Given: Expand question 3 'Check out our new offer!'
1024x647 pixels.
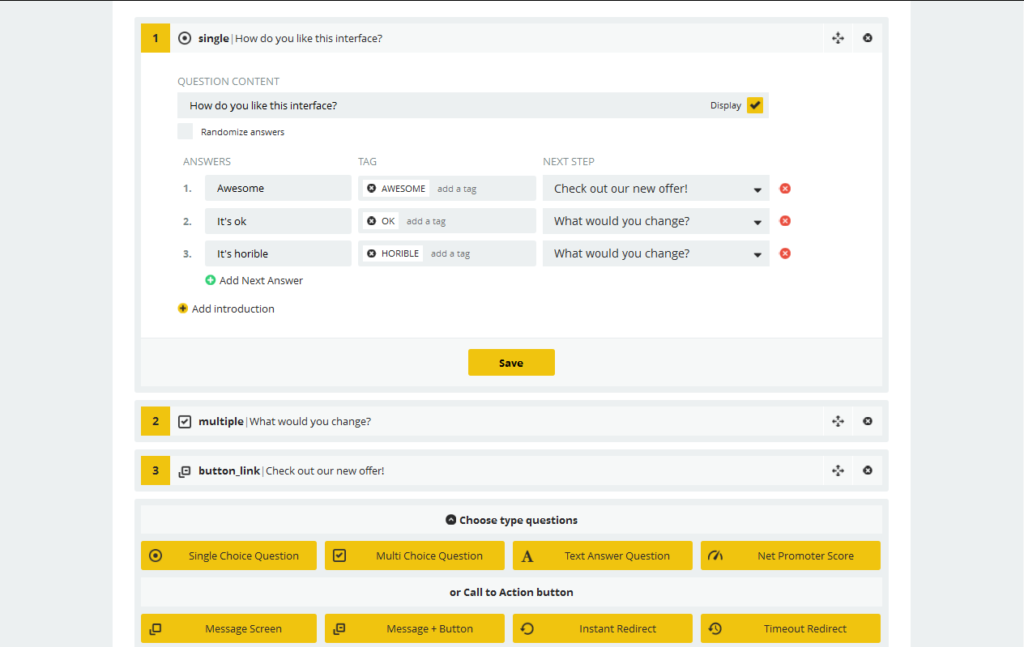Looking at the screenshot, I should coord(324,471).
